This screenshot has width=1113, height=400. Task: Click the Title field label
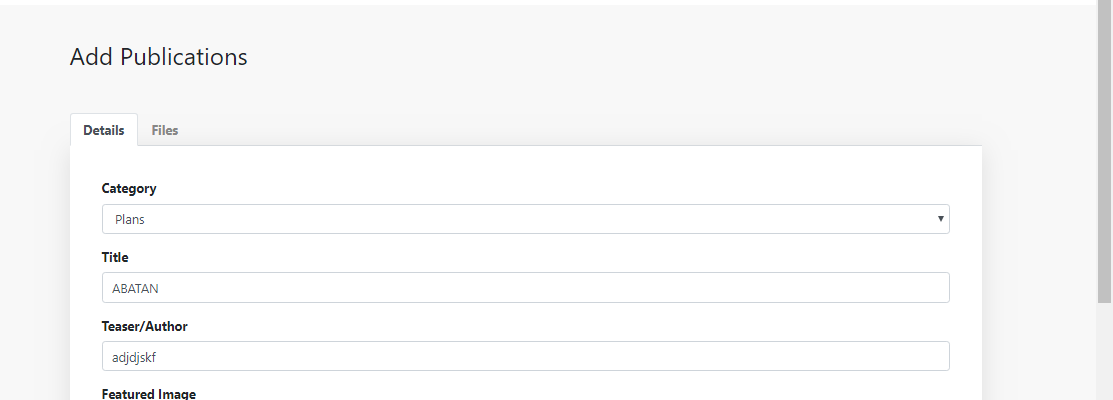pos(115,257)
